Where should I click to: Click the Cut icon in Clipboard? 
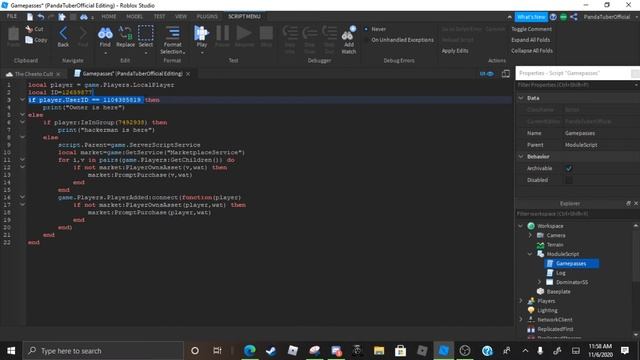(29, 29)
